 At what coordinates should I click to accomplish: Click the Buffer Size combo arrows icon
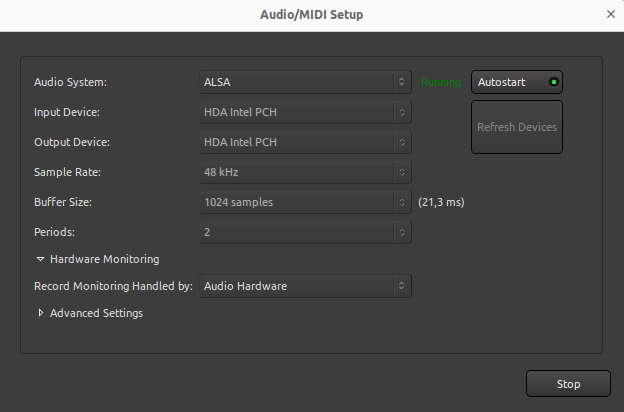click(402, 202)
